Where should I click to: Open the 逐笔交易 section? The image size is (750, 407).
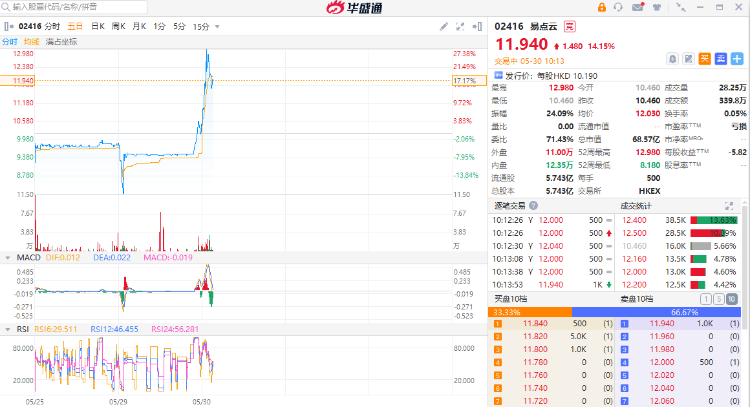pos(510,206)
